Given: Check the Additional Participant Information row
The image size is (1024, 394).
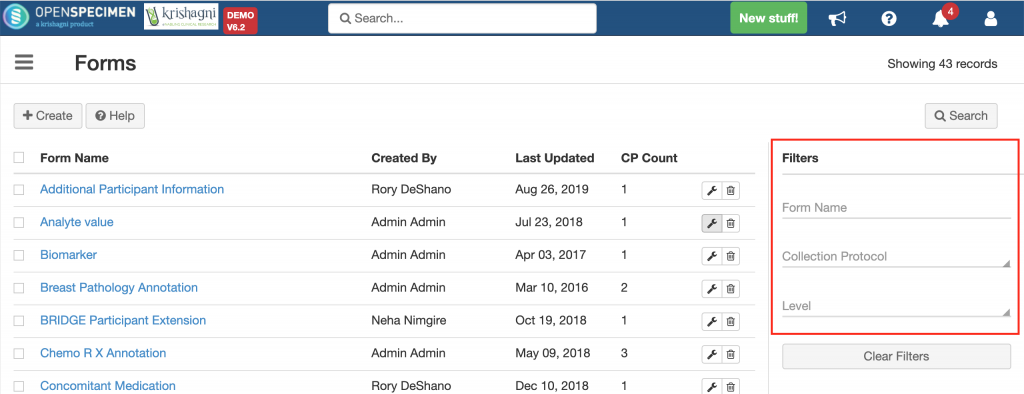Looking at the screenshot, I should [x=19, y=189].
